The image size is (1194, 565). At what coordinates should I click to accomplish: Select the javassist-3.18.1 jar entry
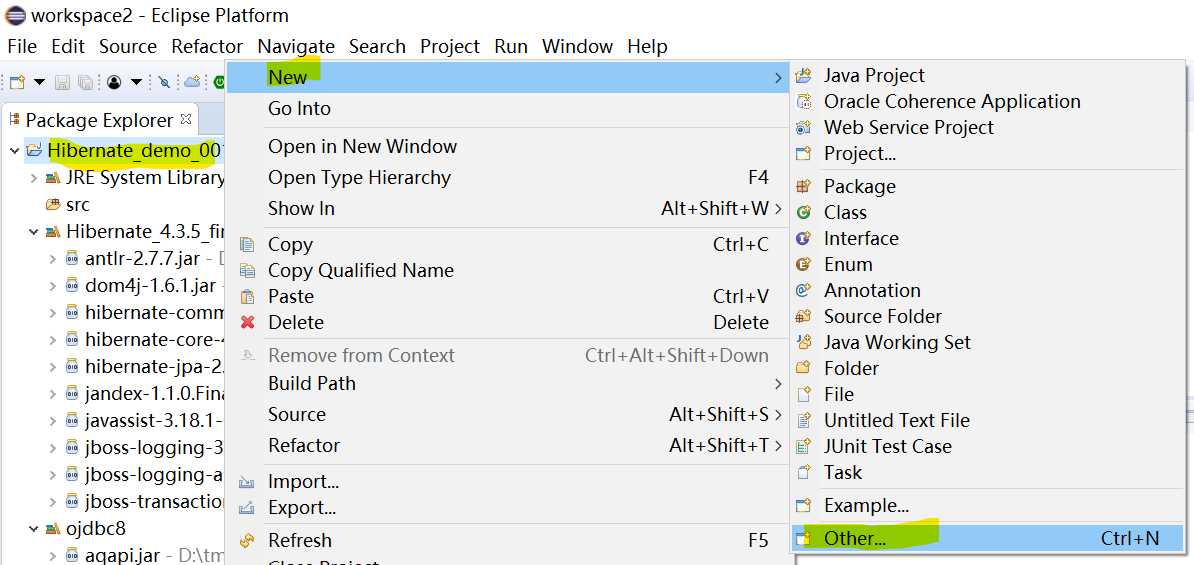tap(145, 420)
